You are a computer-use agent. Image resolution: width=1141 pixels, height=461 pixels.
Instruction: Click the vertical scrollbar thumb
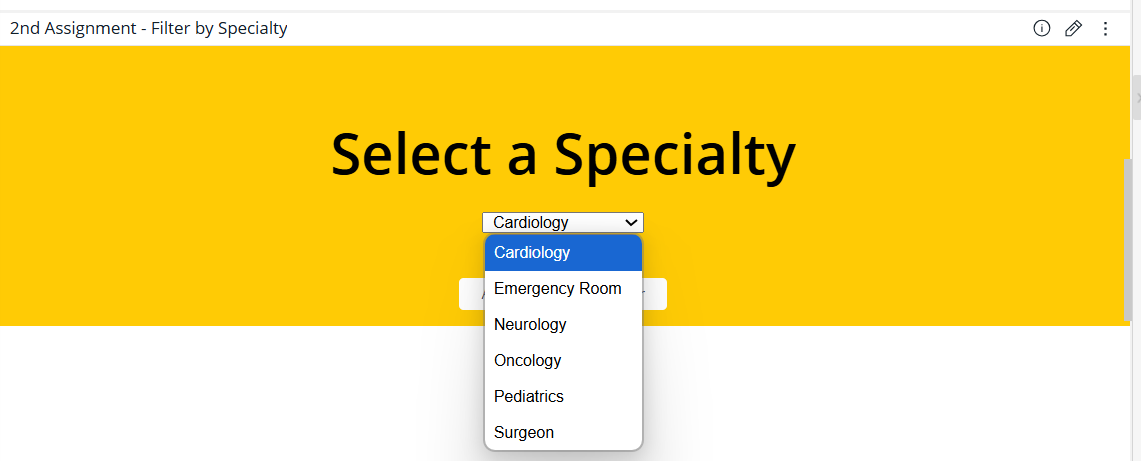(x=1128, y=240)
